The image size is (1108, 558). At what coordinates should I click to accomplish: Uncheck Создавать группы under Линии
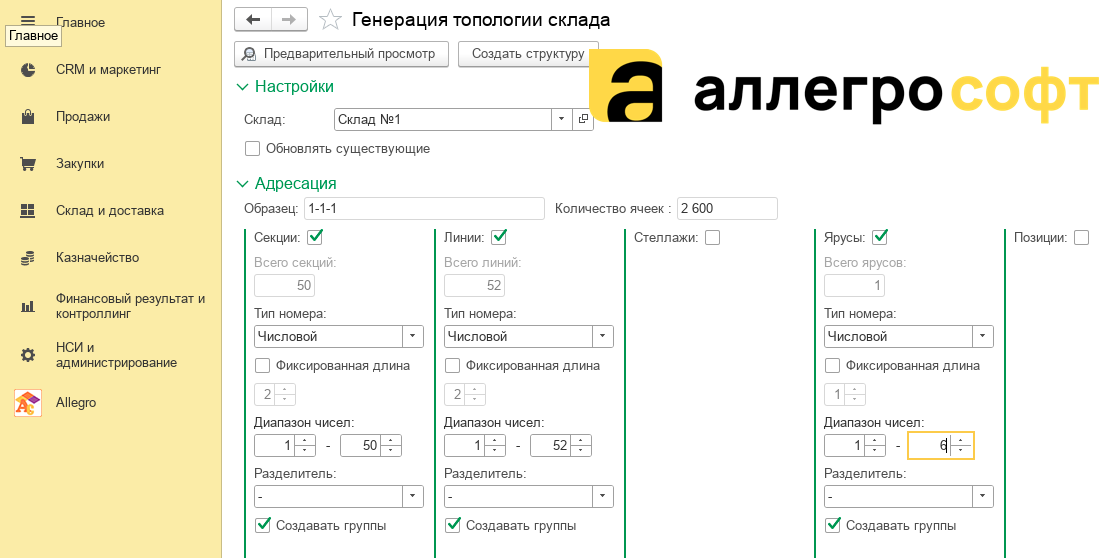tap(453, 526)
